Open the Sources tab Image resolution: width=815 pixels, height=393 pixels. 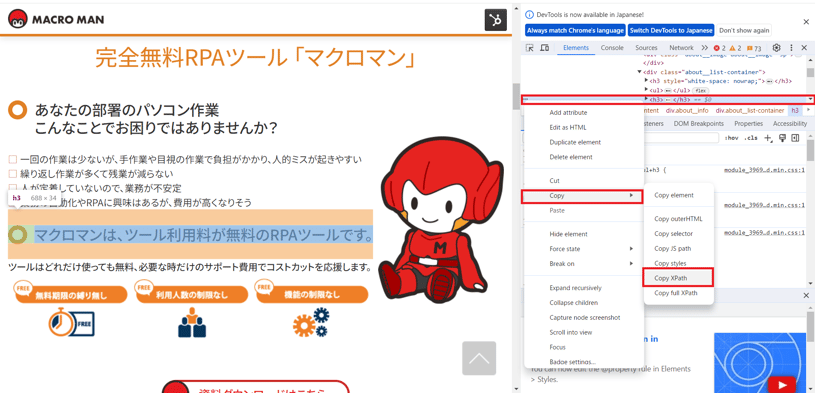(646, 48)
